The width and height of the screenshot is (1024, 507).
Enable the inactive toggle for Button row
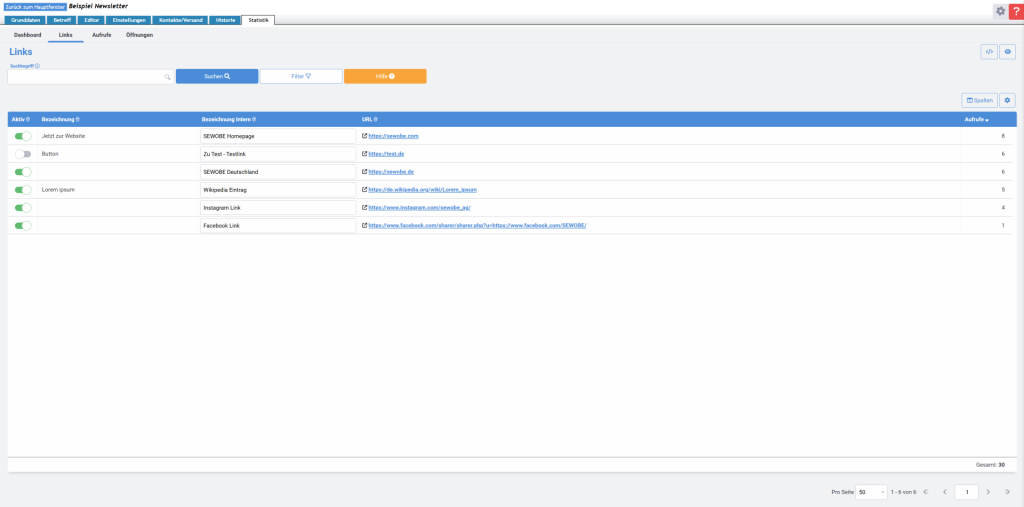tap(23, 154)
